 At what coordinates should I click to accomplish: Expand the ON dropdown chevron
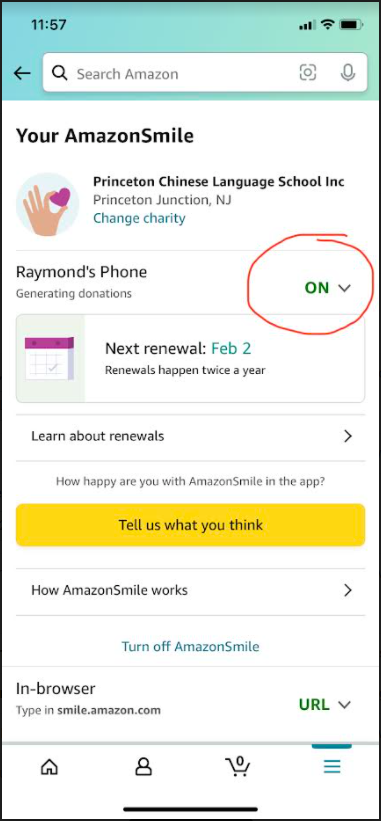tap(344, 287)
